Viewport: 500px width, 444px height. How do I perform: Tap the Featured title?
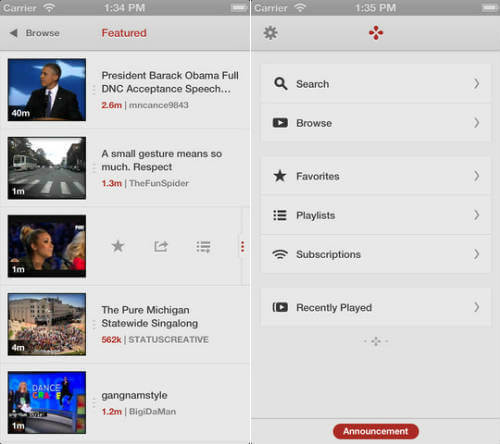click(x=124, y=33)
